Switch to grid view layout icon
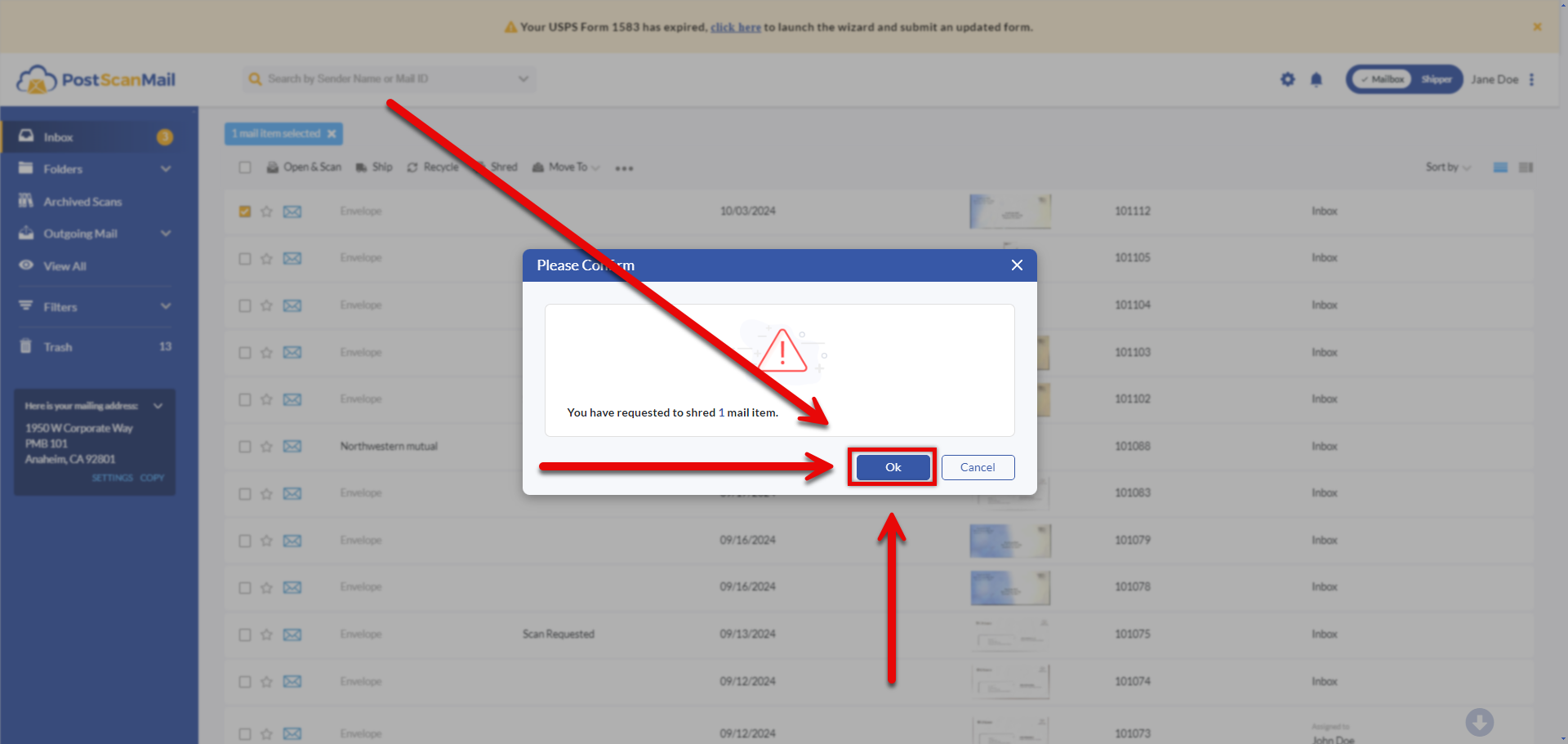Image resolution: width=1568 pixels, height=744 pixels. (x=1526, y=167)
